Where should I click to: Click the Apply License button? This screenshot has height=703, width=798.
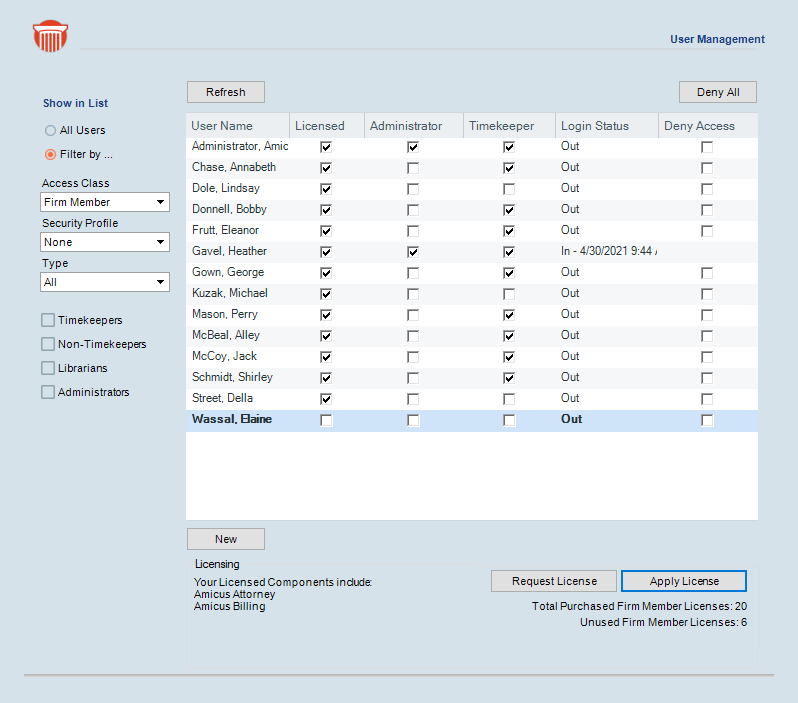[684, 581]
